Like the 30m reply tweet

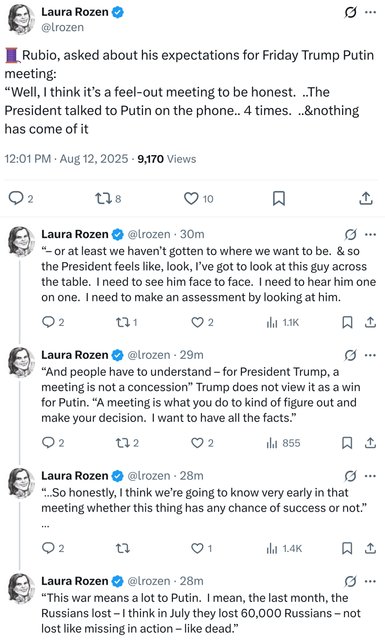(203, 322)
